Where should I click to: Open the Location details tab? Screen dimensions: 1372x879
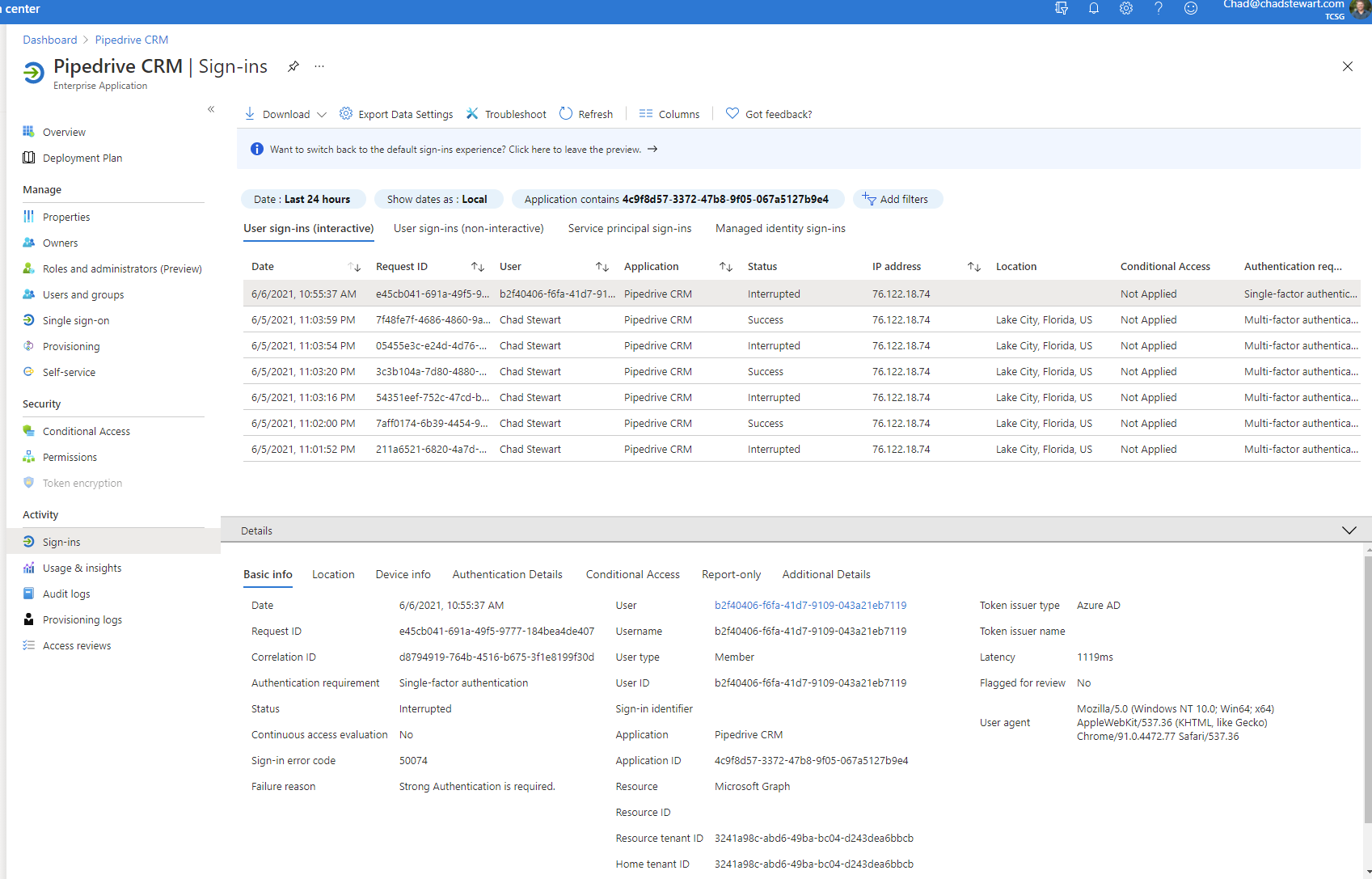point(333,575)
